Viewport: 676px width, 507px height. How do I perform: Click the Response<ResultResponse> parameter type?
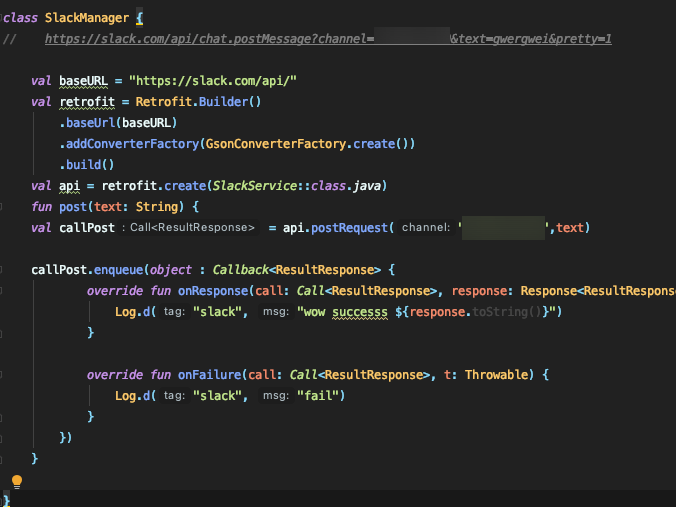click(x=598, y=291)
